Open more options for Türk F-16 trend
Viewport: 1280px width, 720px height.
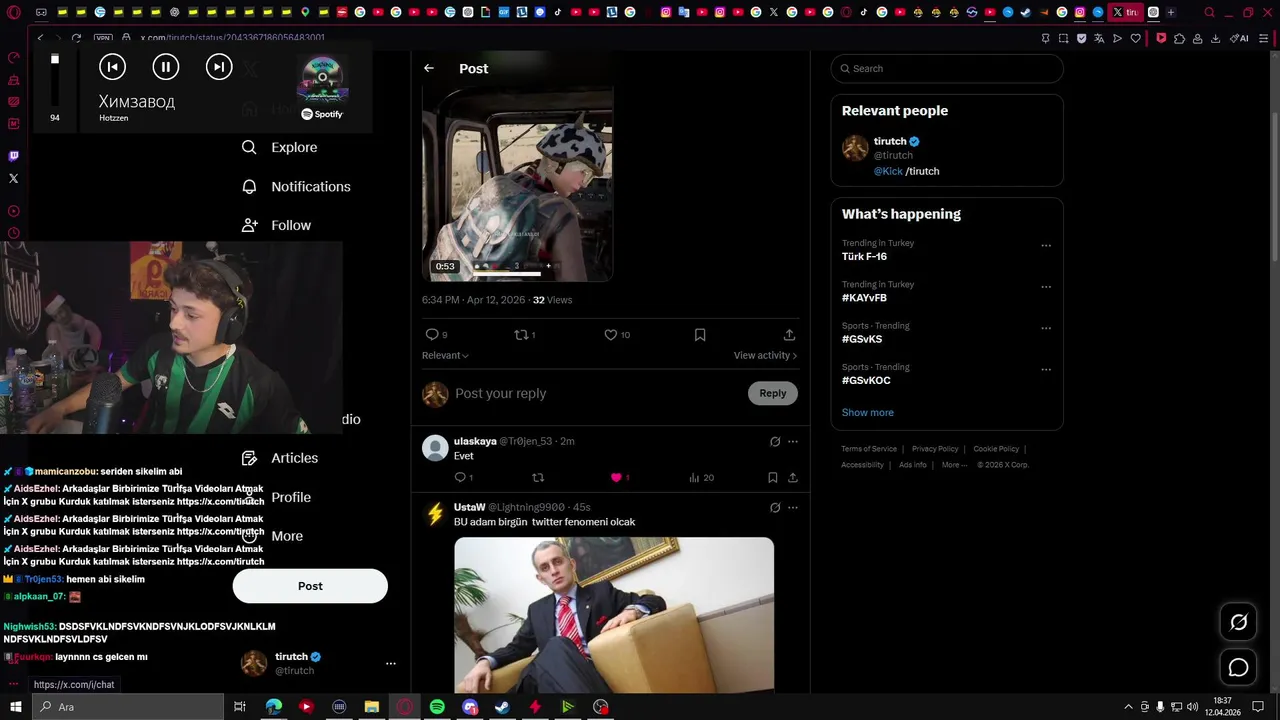click(x=1046, y=245)
